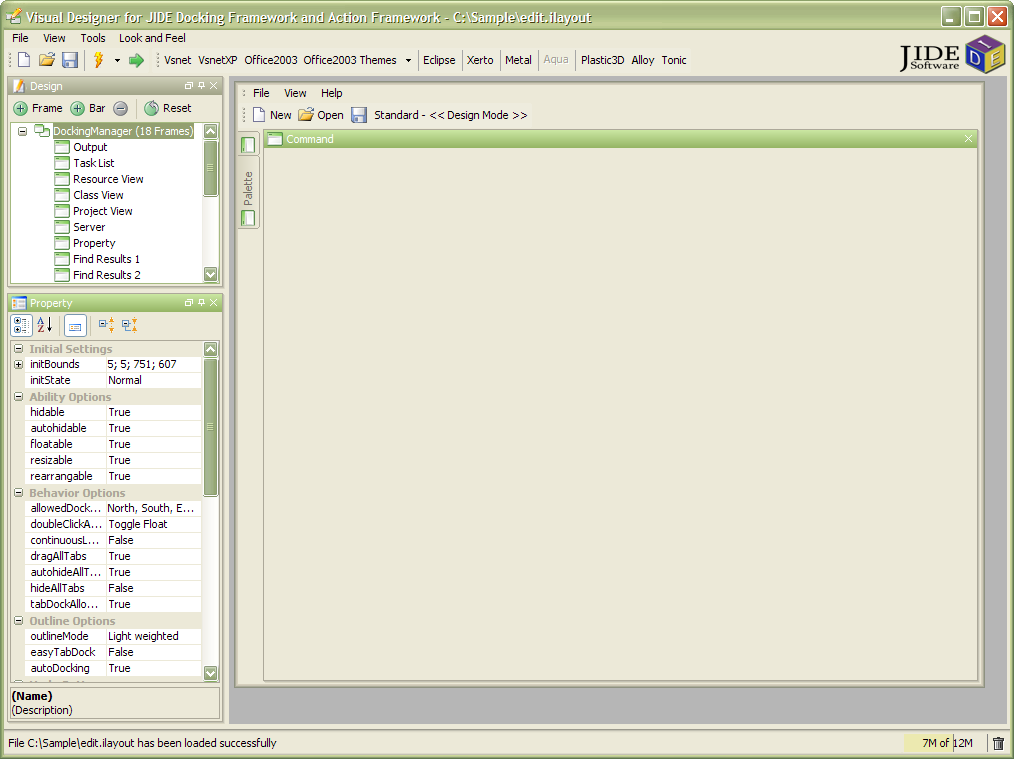Screen dimensions: 1014x759
Task: Click the floppy-disk save icon in main toolbar
Action: click(x=70, y=60)
